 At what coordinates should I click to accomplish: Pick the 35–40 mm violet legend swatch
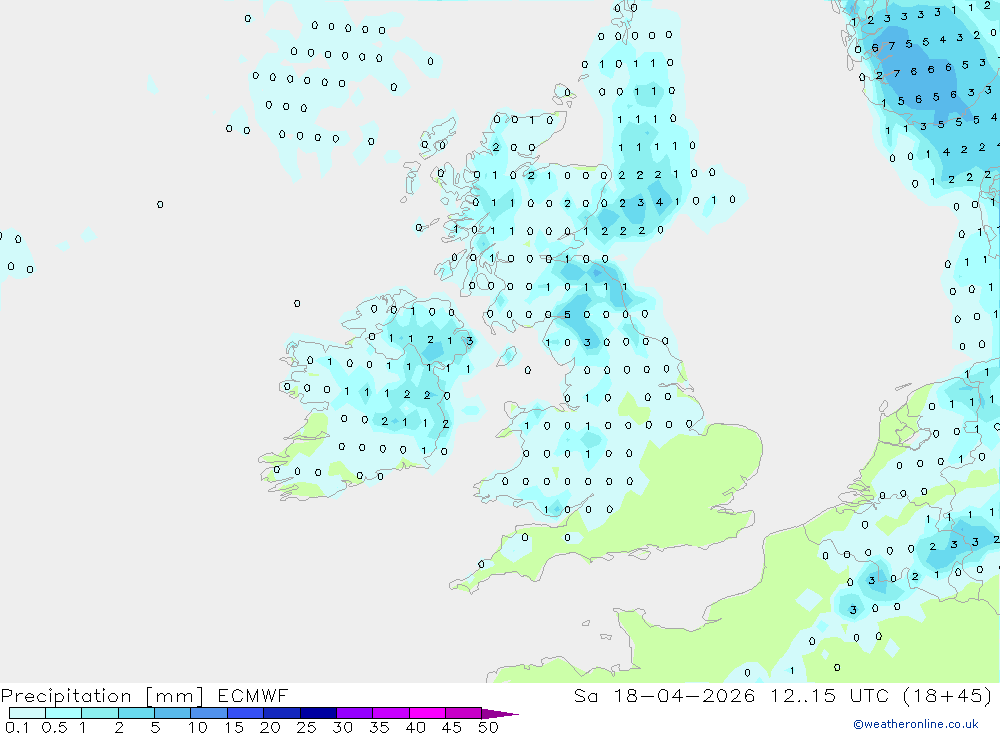391,713
